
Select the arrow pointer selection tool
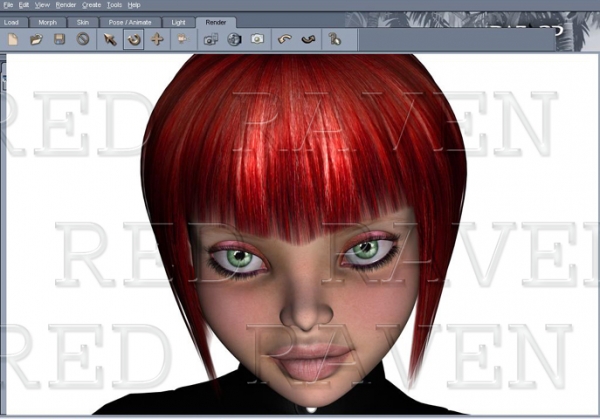tap(110, 39)
